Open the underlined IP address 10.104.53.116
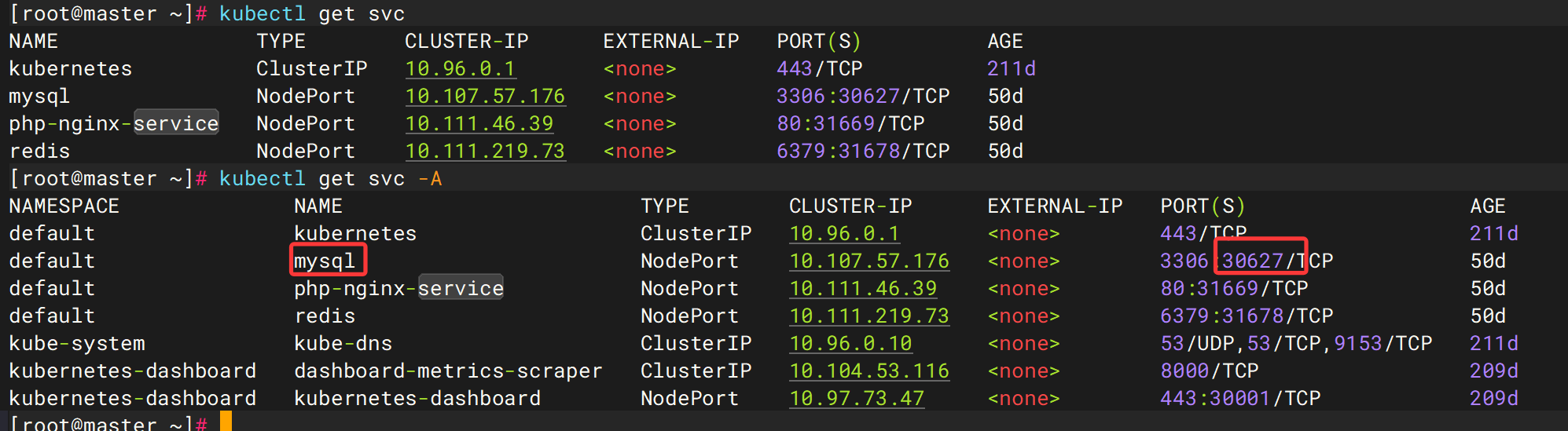1568x431 pixels. (869, 371)
